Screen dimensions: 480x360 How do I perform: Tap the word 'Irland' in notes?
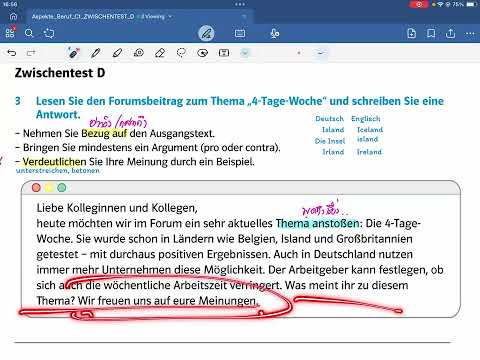333,152
